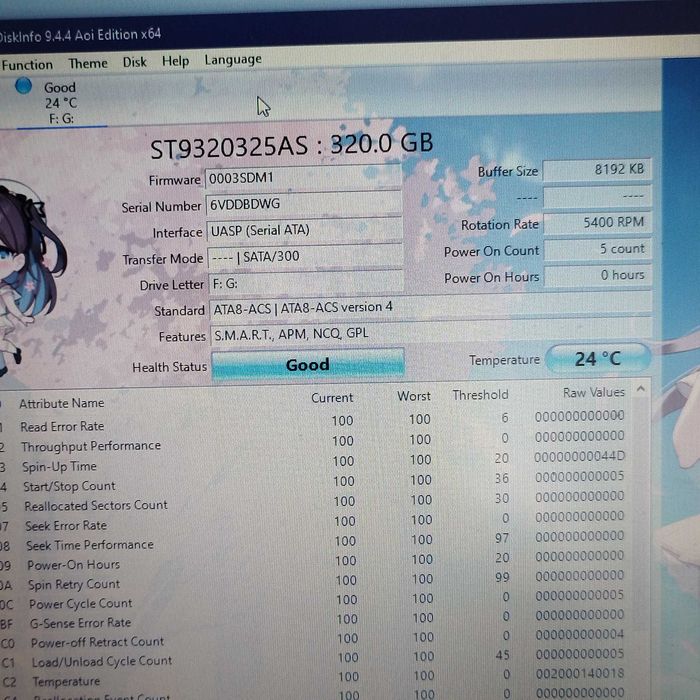Click the Threshold column header
This screenshot has width=700, height=700.
(480, 395)
